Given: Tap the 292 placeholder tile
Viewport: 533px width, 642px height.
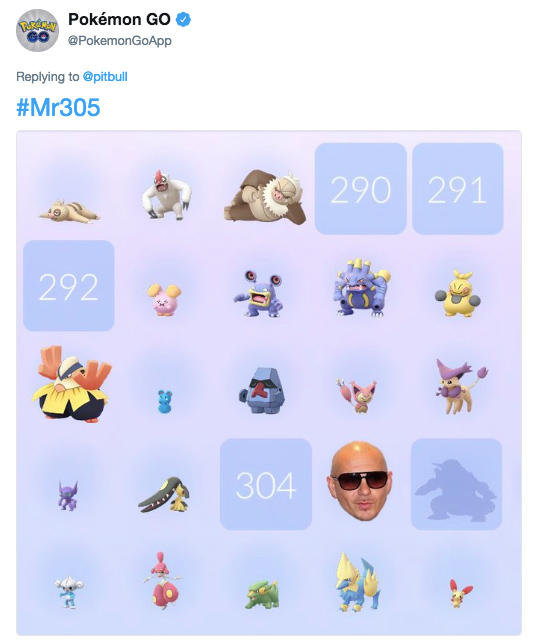Looking at the screenshot, I should click(x=69, y=285).
